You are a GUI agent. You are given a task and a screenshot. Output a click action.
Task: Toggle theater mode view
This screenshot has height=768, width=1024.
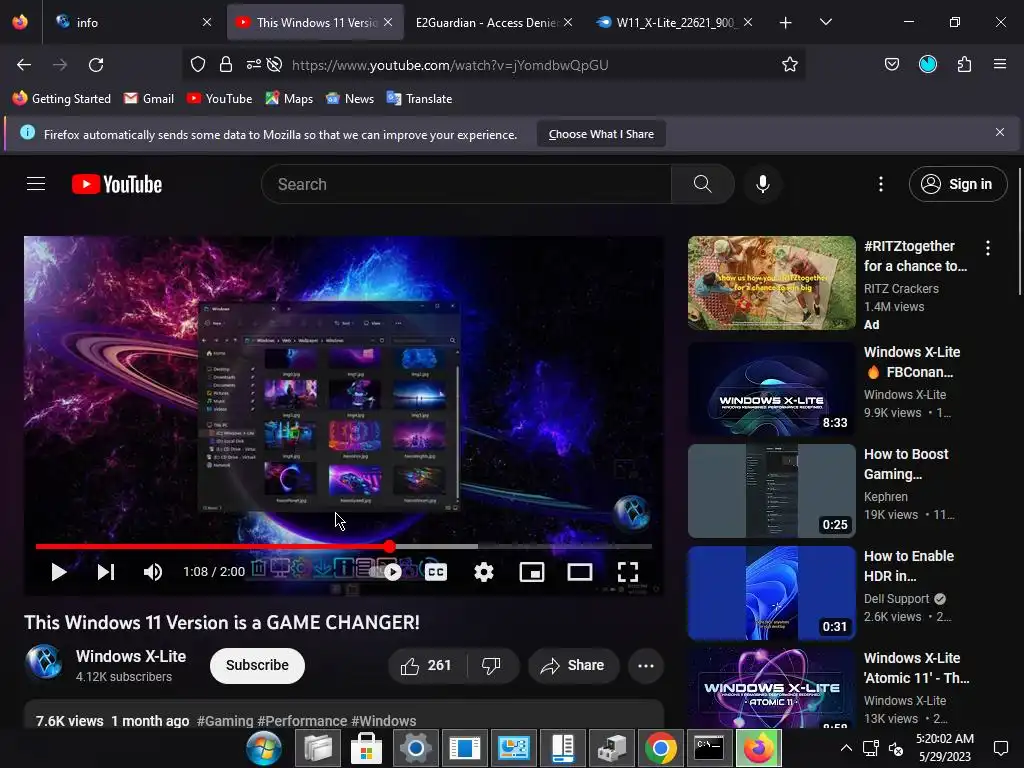point(579,572)
